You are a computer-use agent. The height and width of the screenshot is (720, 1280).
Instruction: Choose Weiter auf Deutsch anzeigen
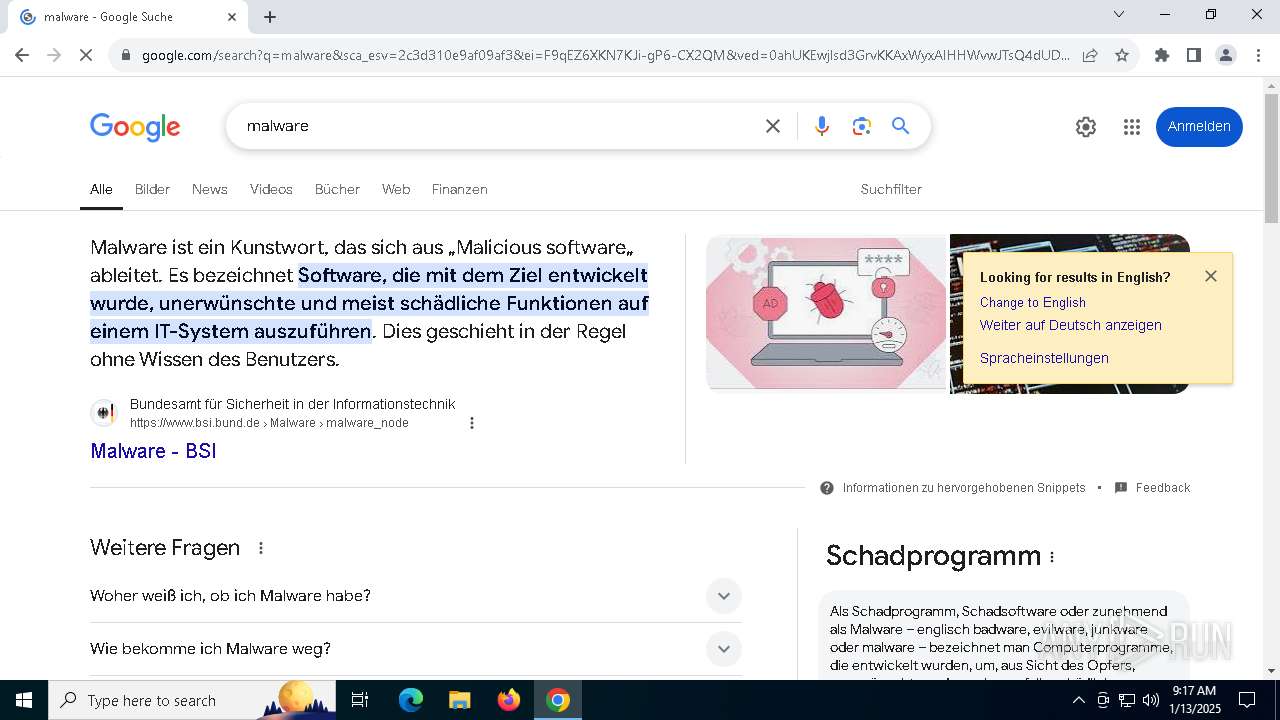[x=1071, y=325]
